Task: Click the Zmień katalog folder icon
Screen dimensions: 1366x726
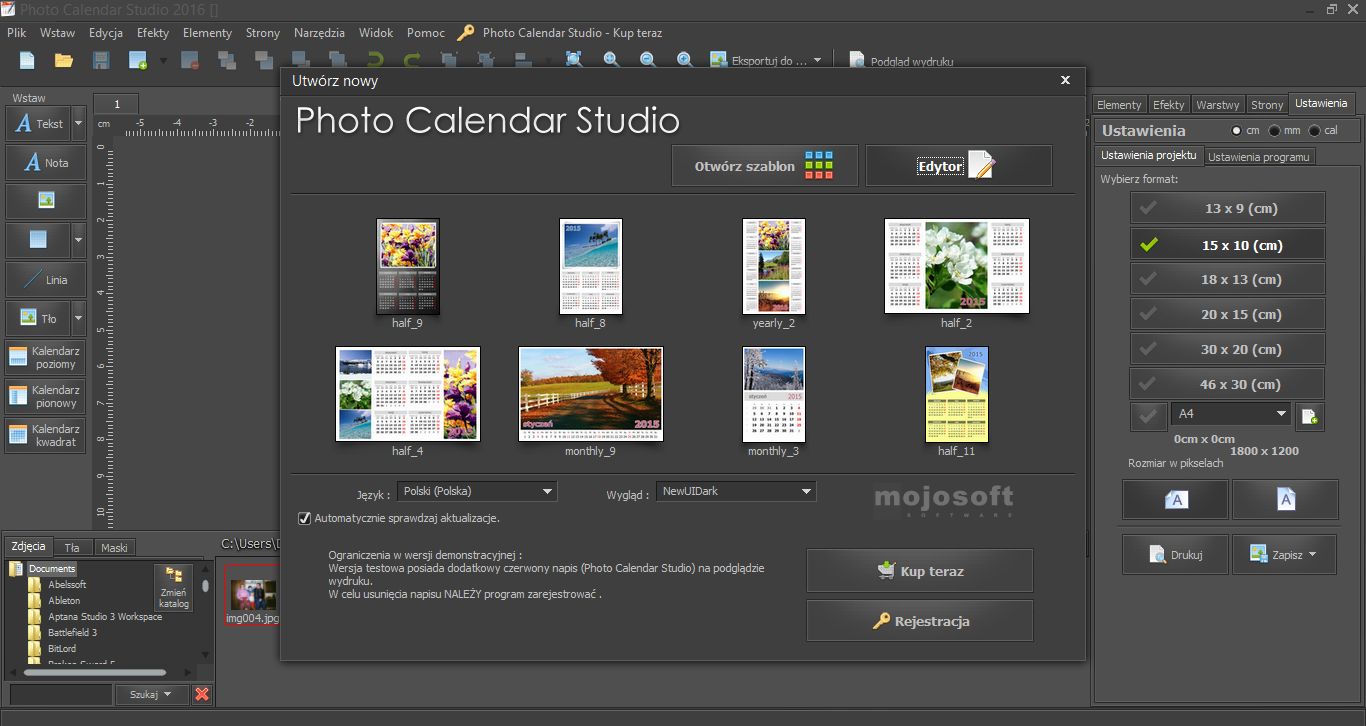Action: (174, 587)
